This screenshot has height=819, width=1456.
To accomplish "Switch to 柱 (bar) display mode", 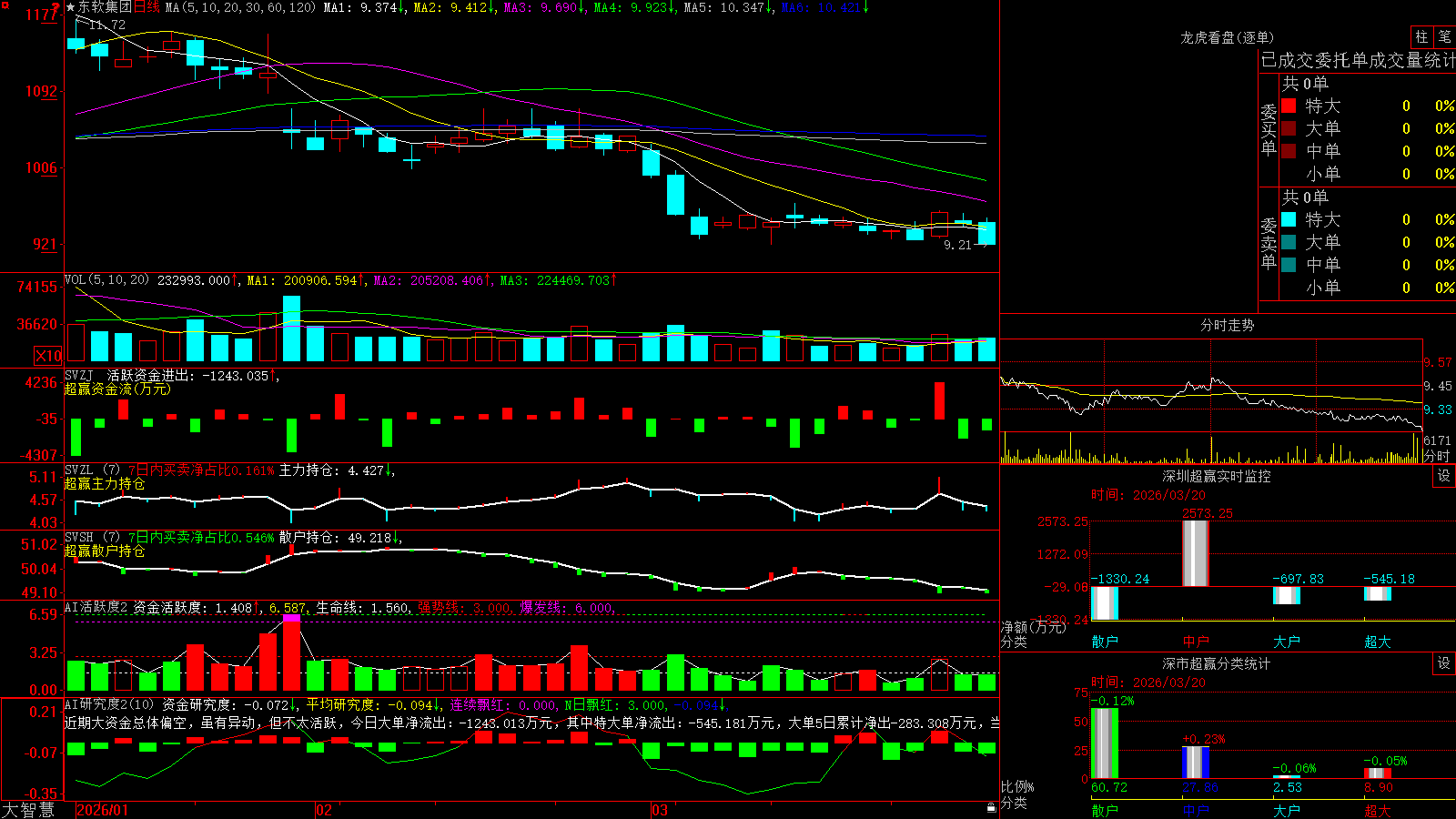I will coord(1421,37).
